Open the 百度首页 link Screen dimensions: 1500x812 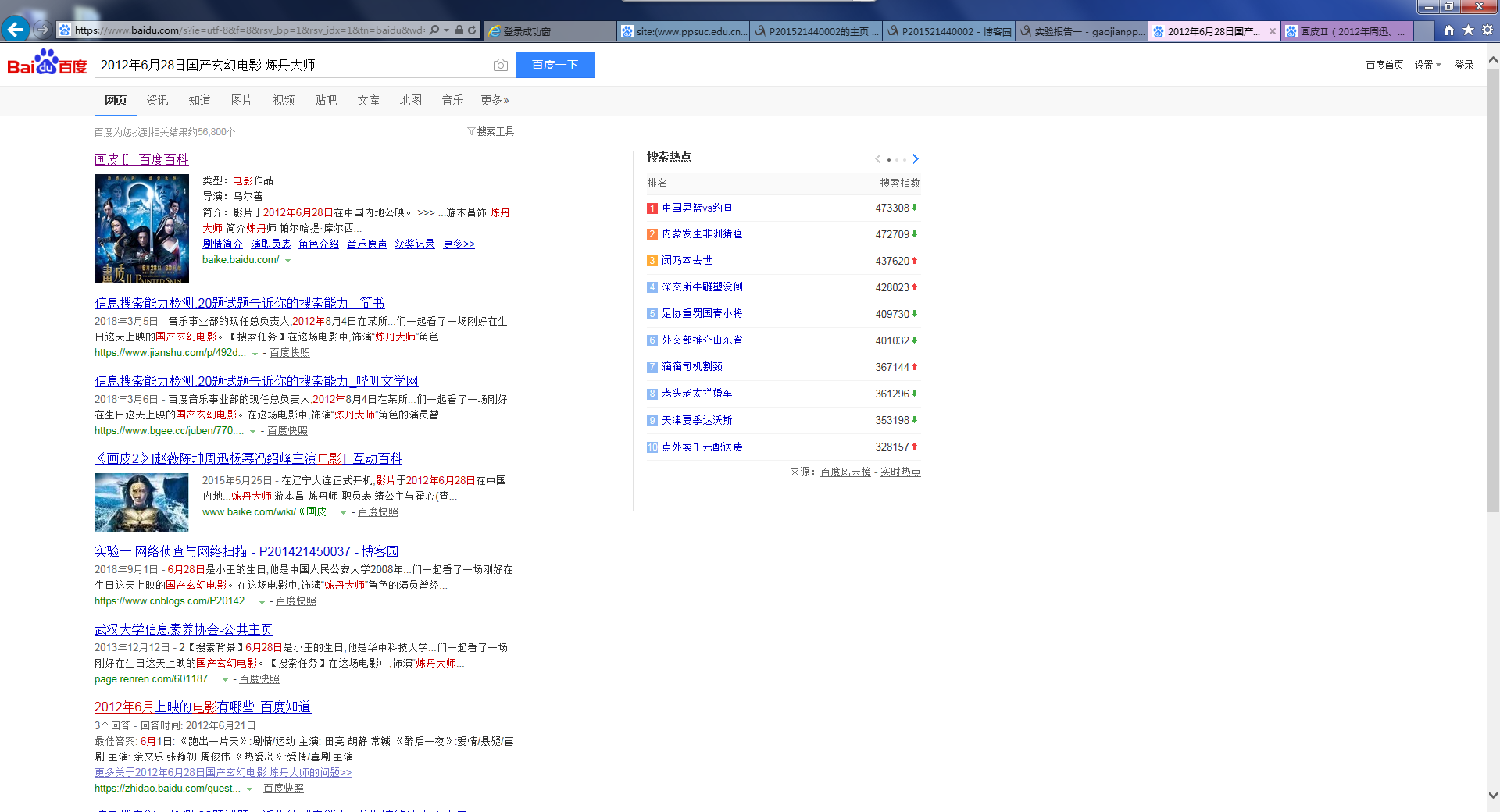pyautogui.click(x=1384, y=65)
